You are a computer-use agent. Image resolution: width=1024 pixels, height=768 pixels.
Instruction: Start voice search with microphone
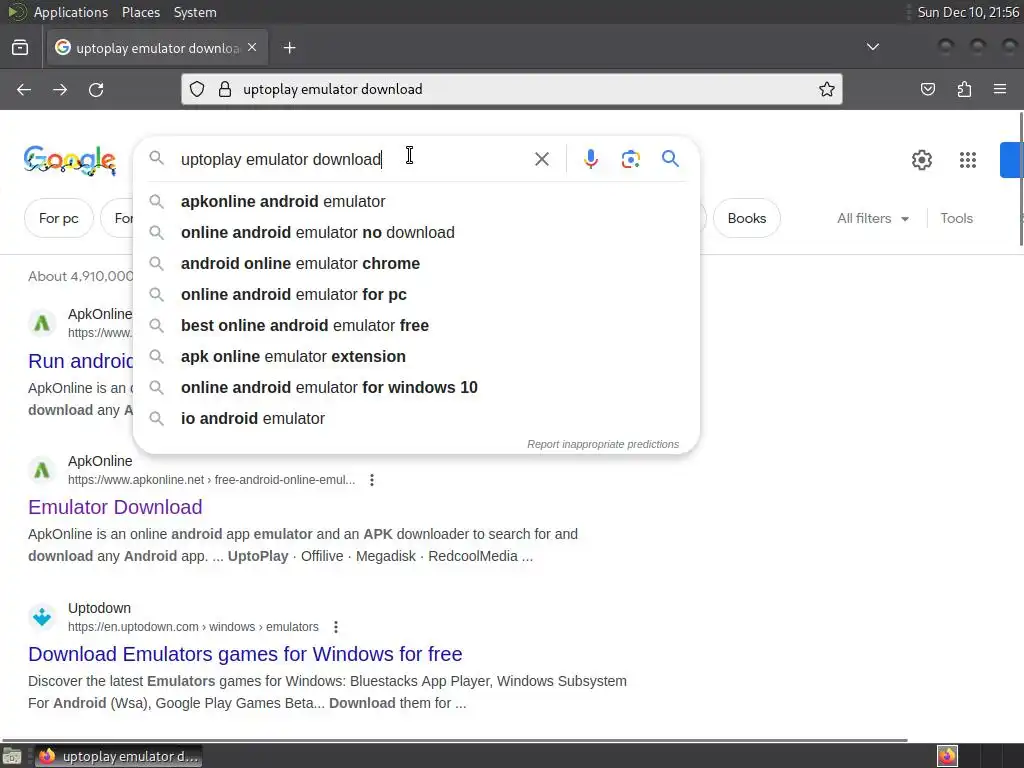click(x=590, y=159)
